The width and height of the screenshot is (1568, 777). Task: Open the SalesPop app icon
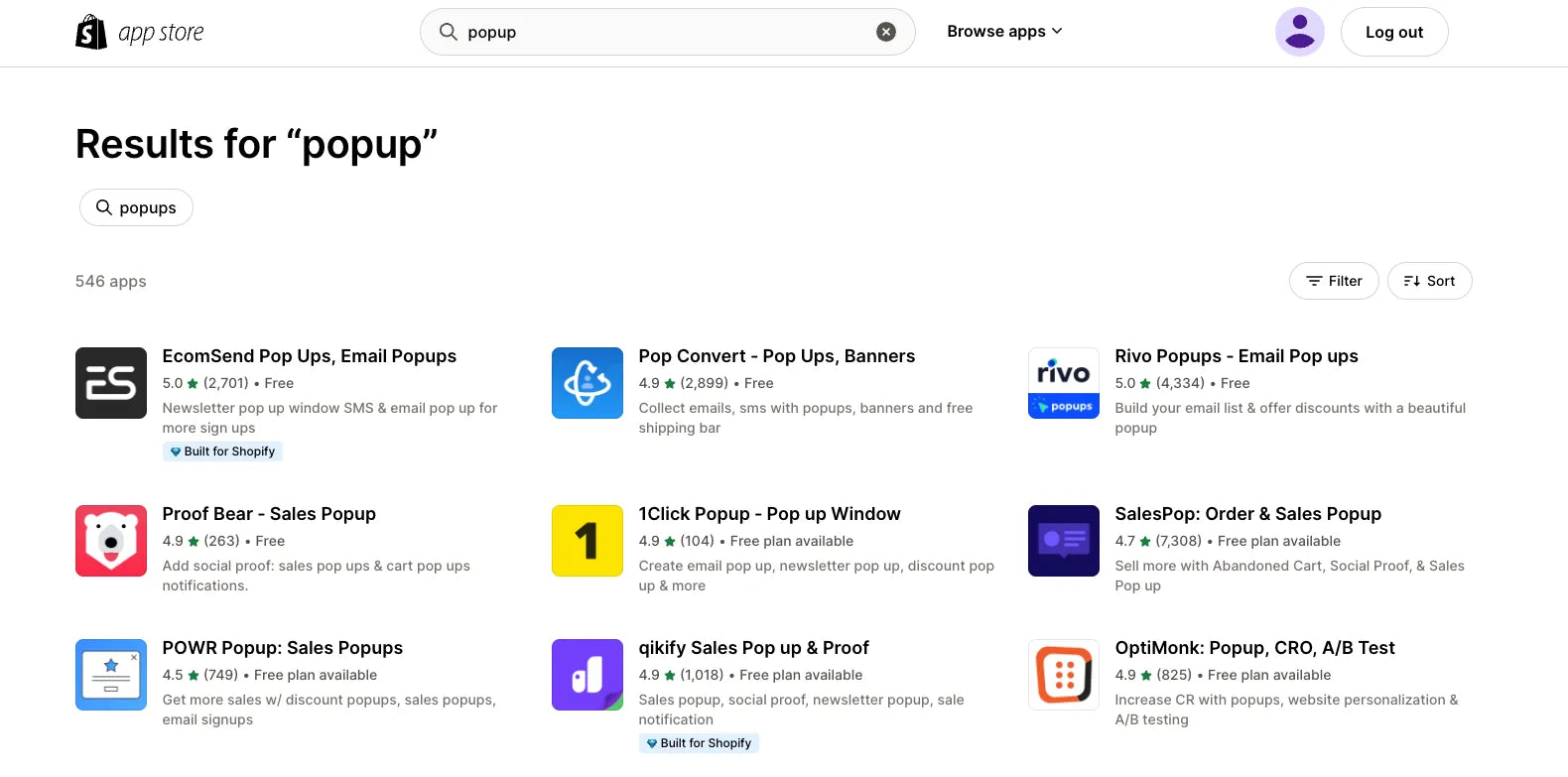coord(1064,541)
